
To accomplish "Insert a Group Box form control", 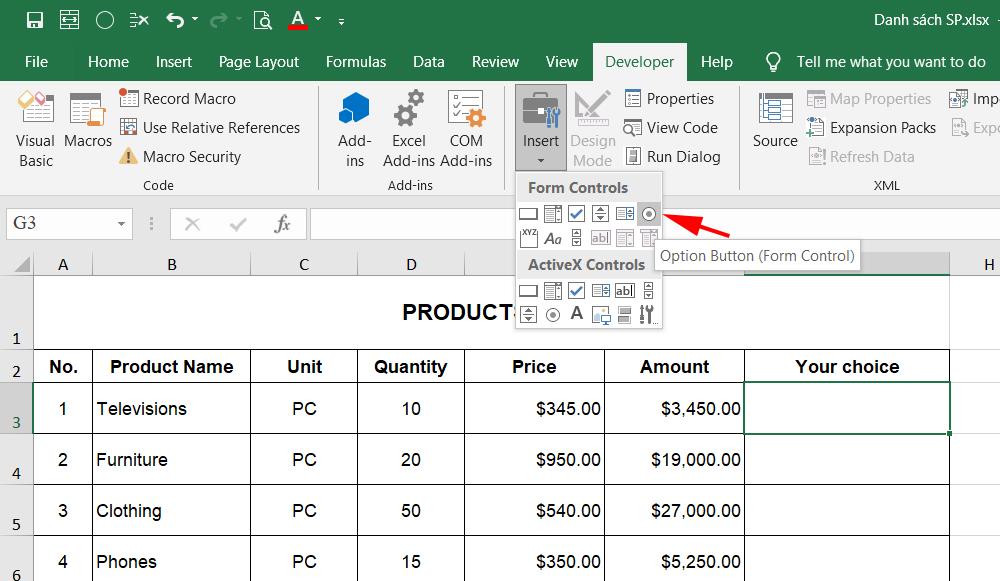I will click(x=529, y=238).
